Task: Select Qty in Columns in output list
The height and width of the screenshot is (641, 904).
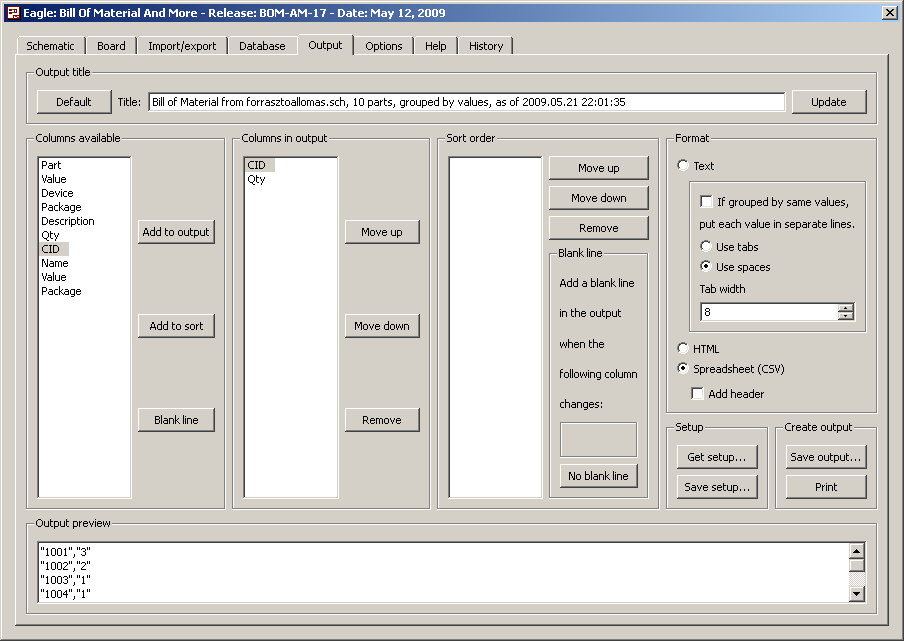Action: click(x=257, y=179)
